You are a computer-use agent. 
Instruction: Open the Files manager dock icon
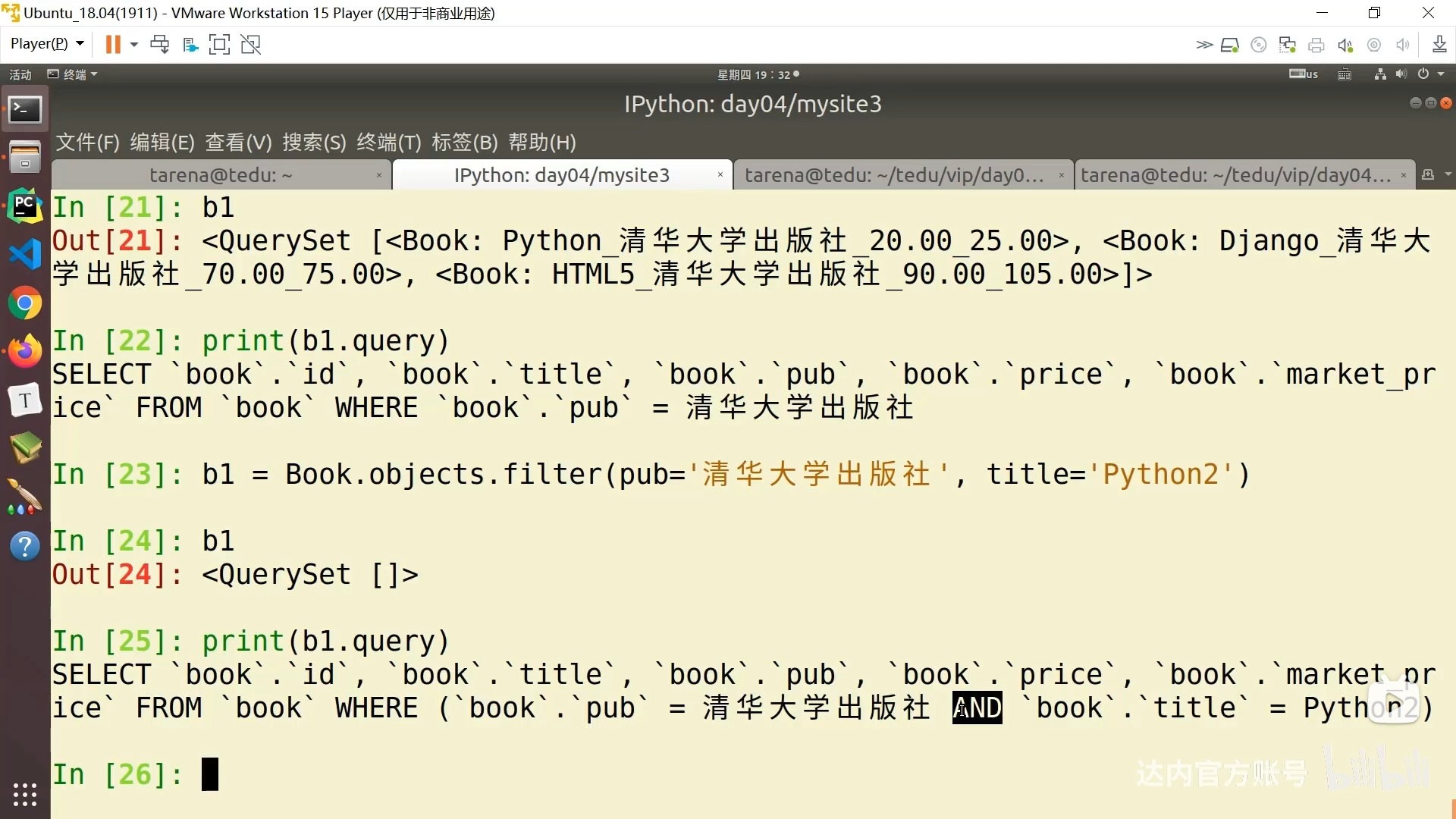tap(25, 158)
